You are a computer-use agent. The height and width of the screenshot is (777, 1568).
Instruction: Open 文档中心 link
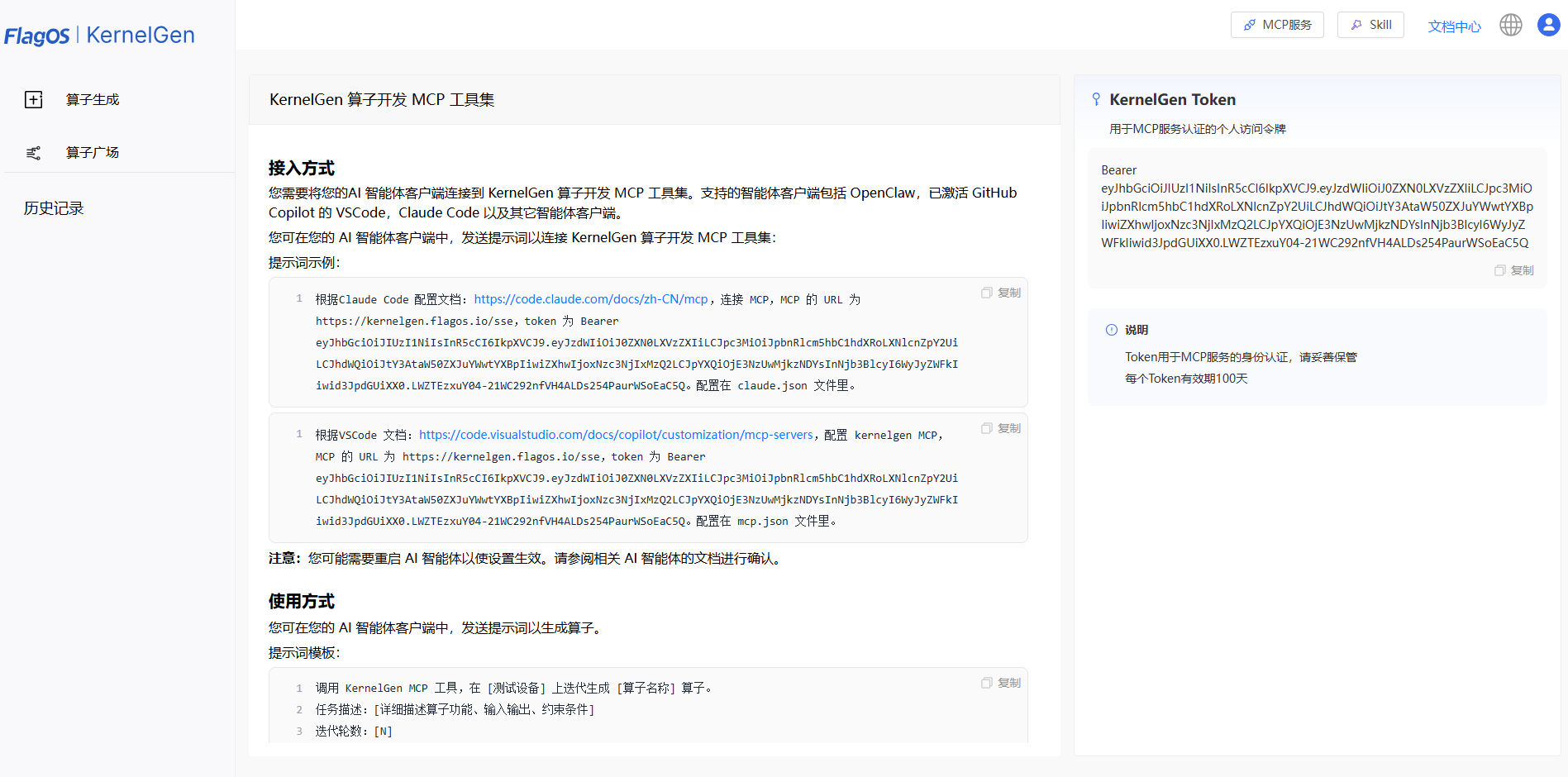click(1454, 26)
